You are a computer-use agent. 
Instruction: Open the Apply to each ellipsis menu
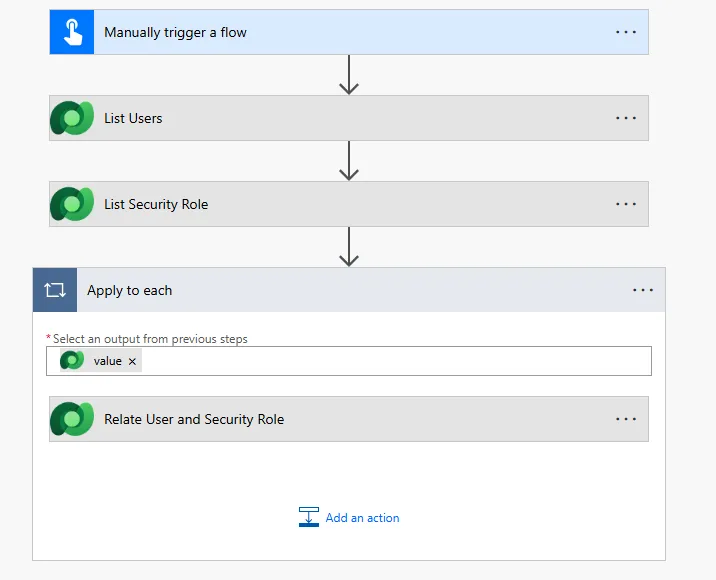pyautogui.click(x=643, y=290)
